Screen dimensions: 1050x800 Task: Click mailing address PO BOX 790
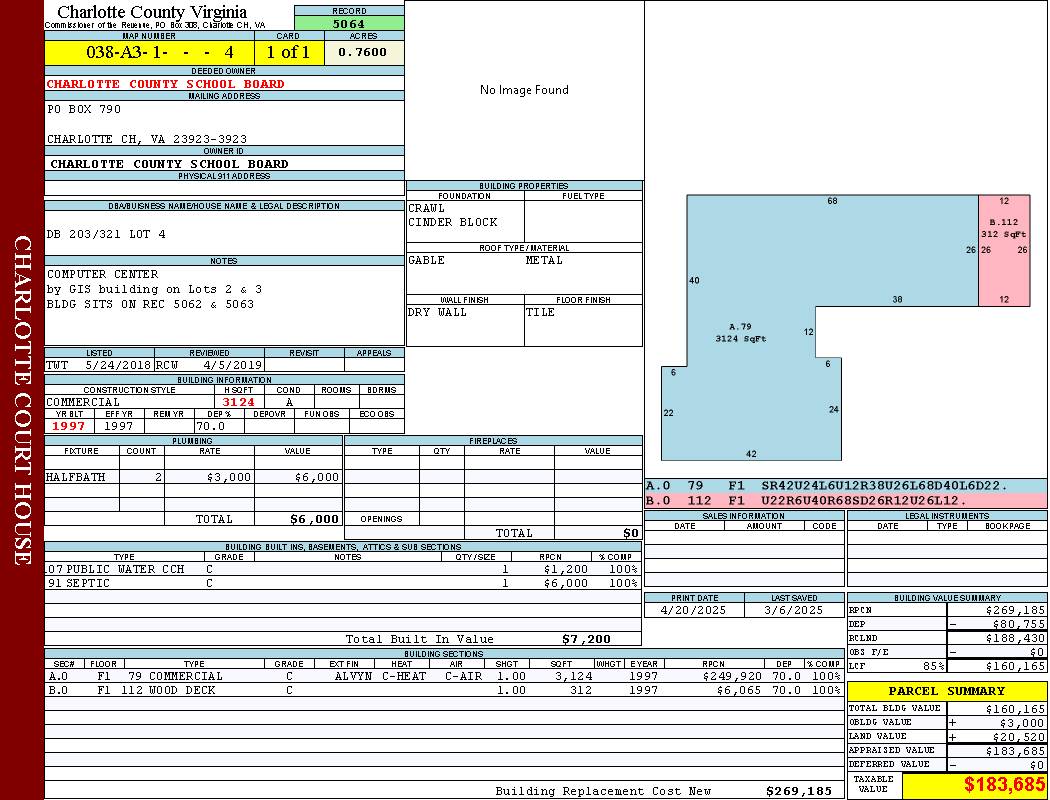[x=84, y=108]
